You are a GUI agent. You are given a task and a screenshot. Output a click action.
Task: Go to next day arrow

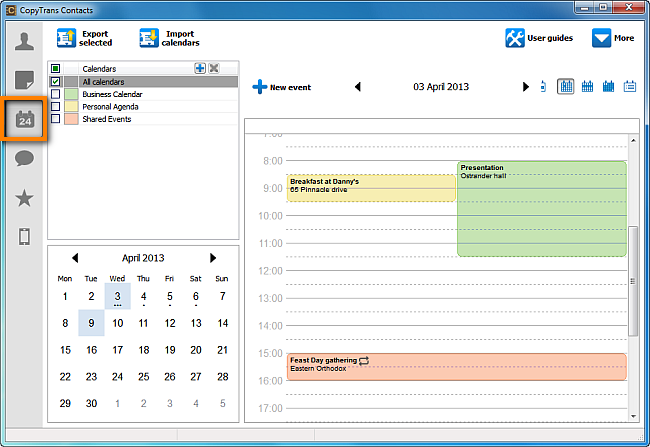526,87
